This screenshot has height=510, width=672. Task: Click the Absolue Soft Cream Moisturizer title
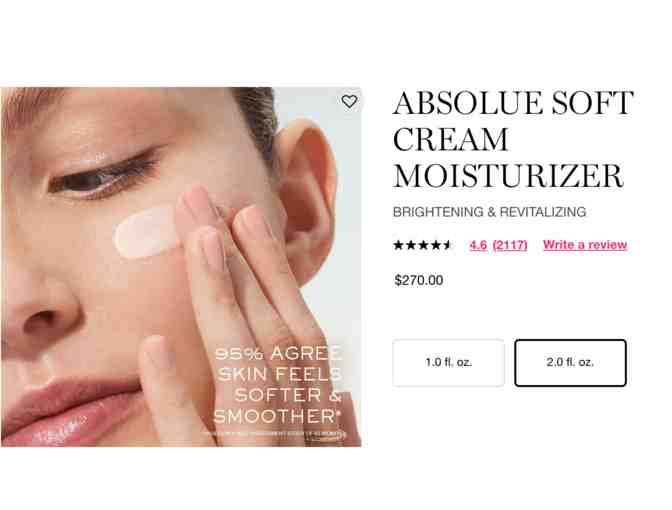(513, 139)
